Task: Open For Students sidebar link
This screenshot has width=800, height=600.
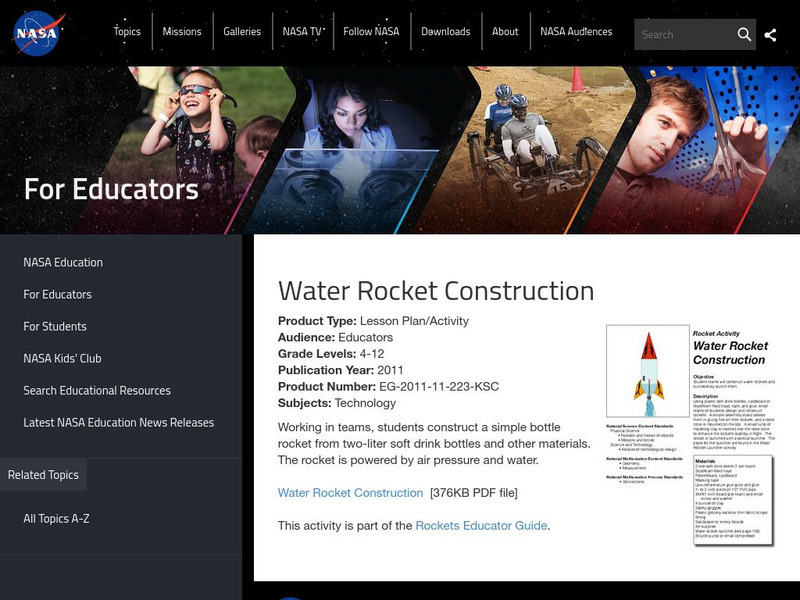Action: 55,327
